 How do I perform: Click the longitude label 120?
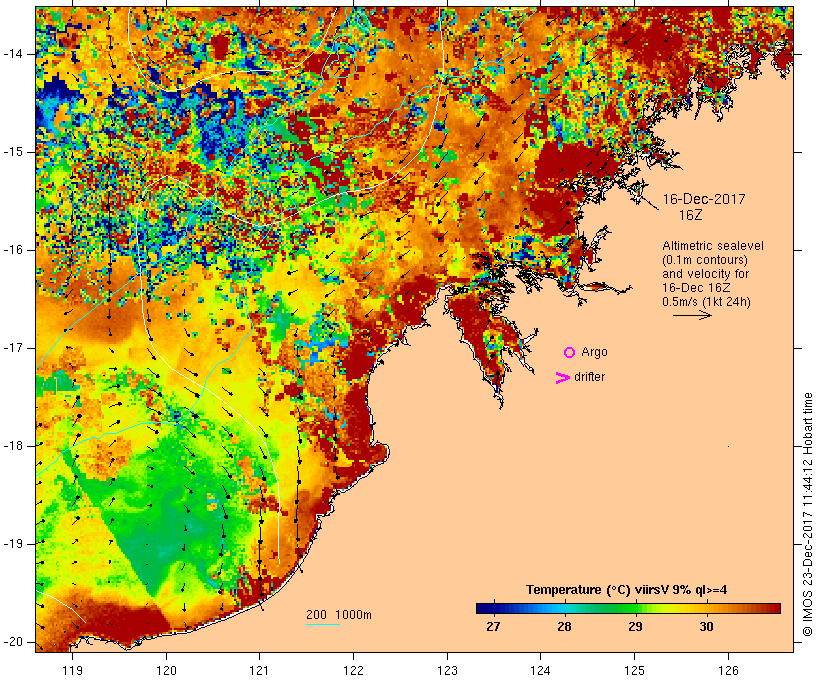point(166,671)
